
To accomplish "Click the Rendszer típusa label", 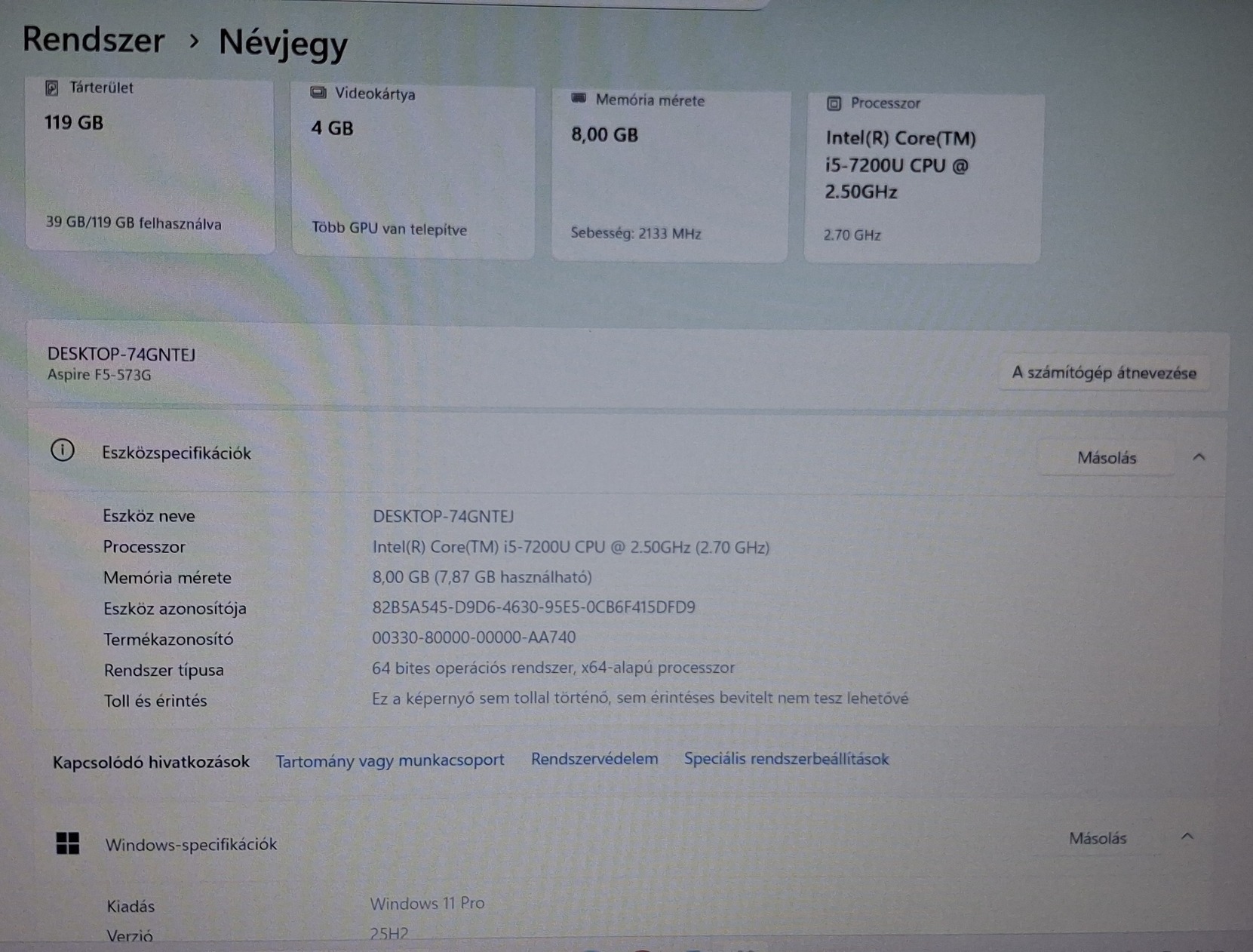I will point(164,670).
